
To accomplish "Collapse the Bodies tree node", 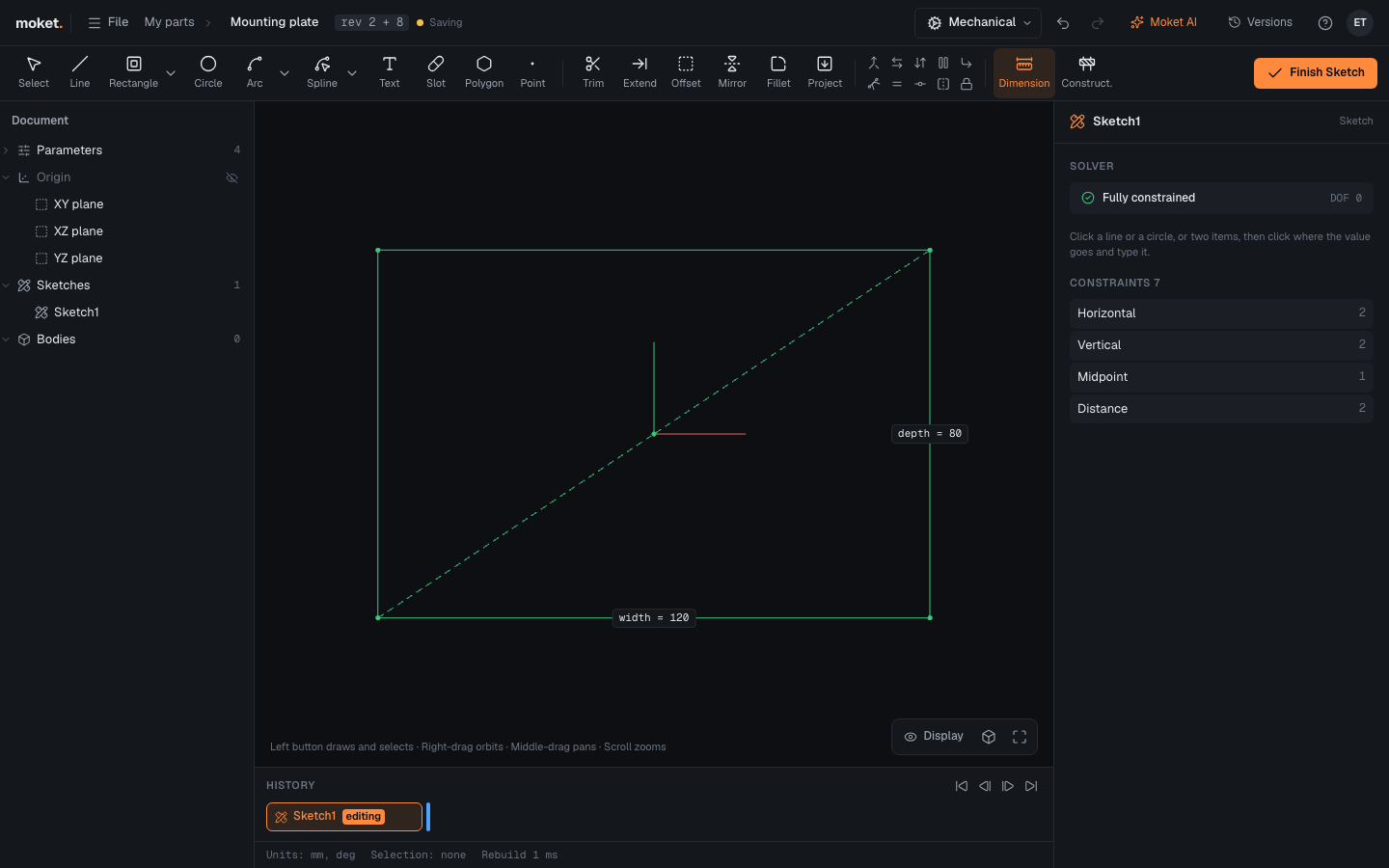I will (6, 339).
